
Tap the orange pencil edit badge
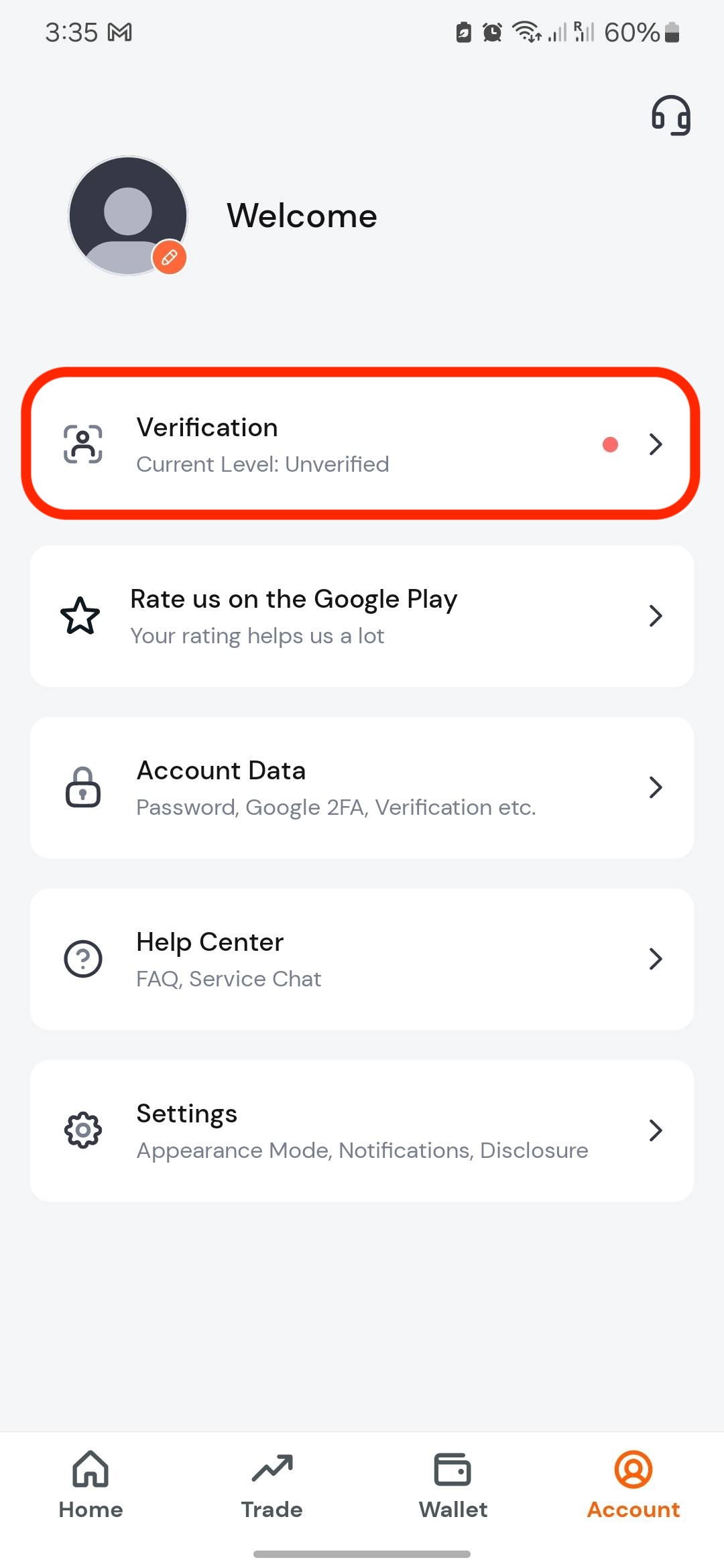click(170, 257)
